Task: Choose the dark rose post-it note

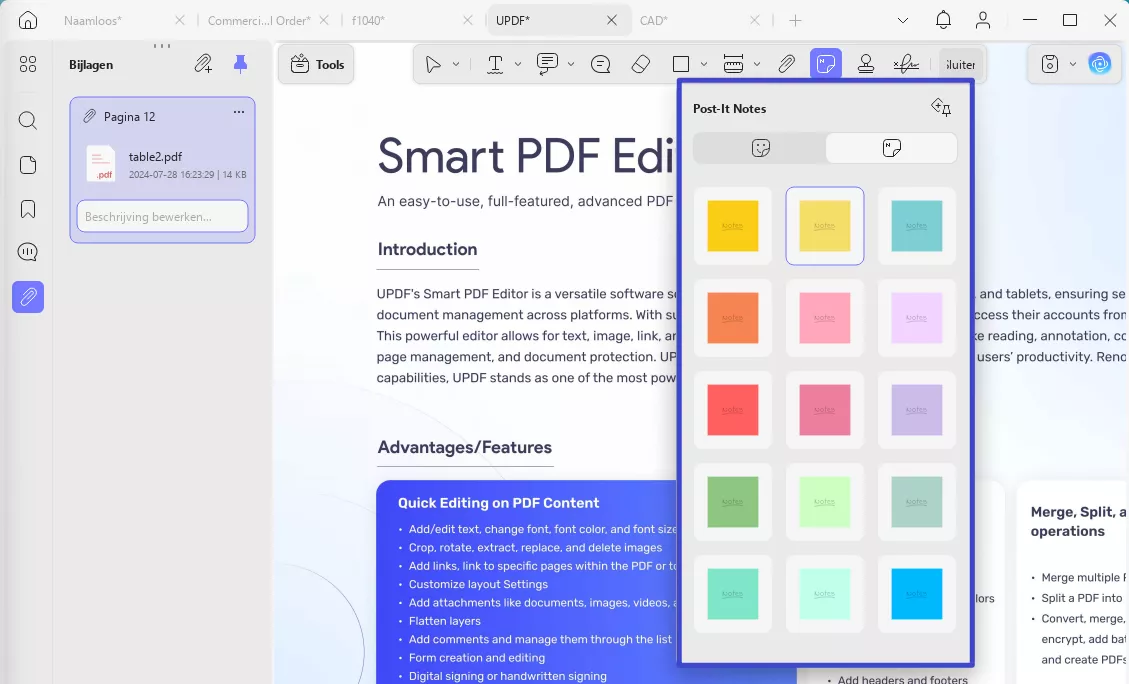Action: (825, 410)
